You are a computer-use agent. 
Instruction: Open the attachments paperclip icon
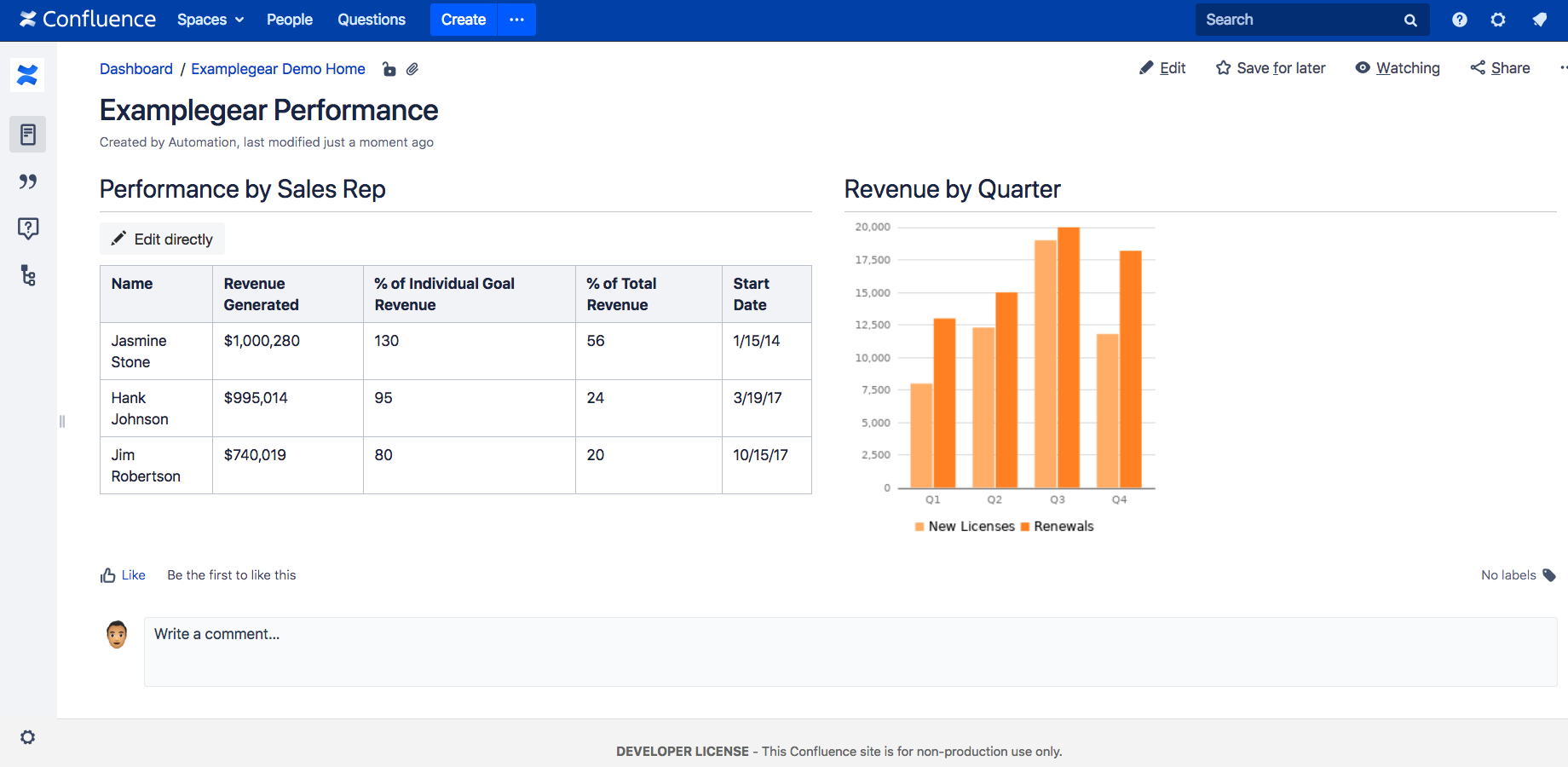(412, 69)
